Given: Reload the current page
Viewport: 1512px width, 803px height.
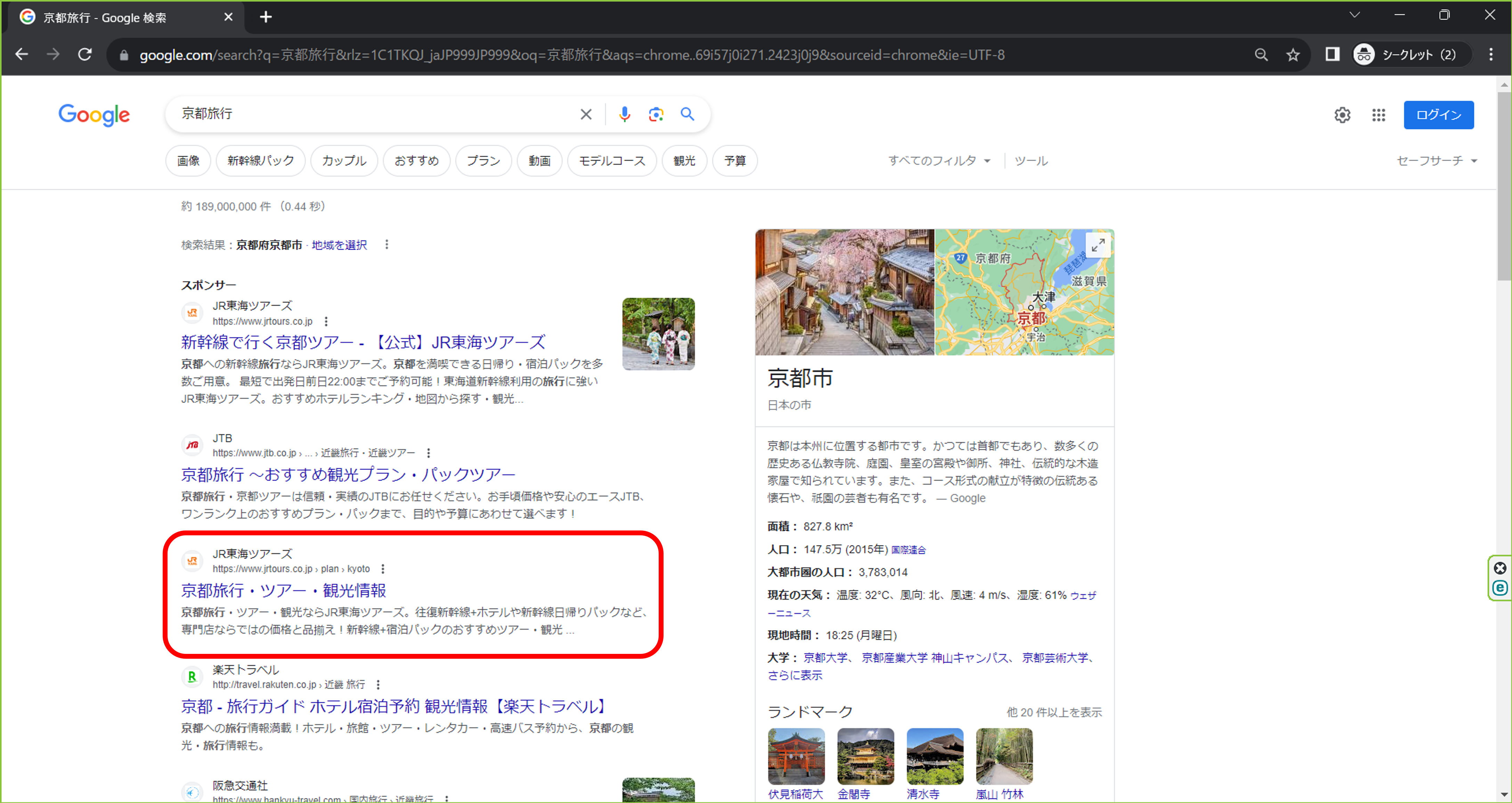Looking at the screenshot, I should coord(84,54).
